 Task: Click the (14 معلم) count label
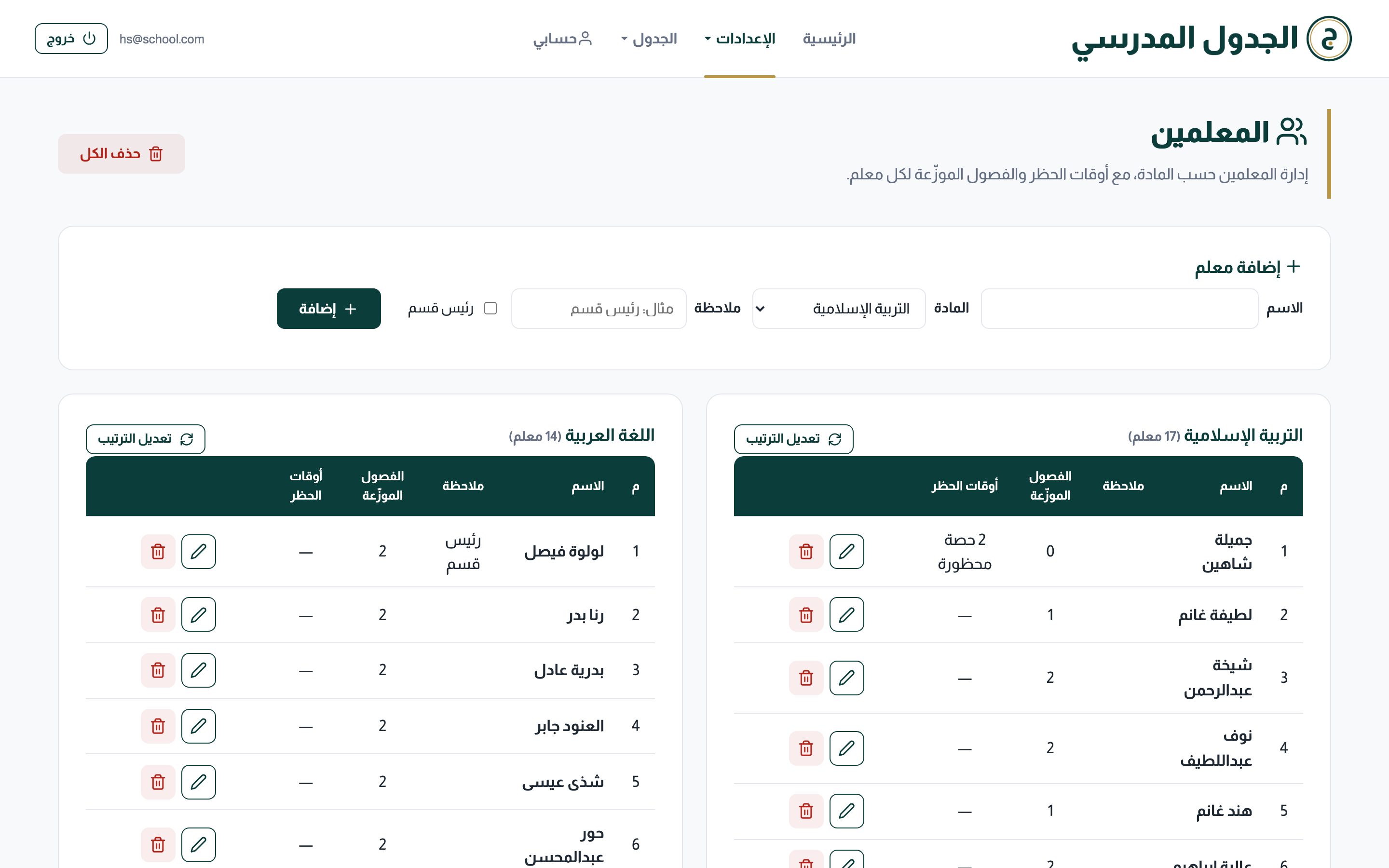(534, 436)
